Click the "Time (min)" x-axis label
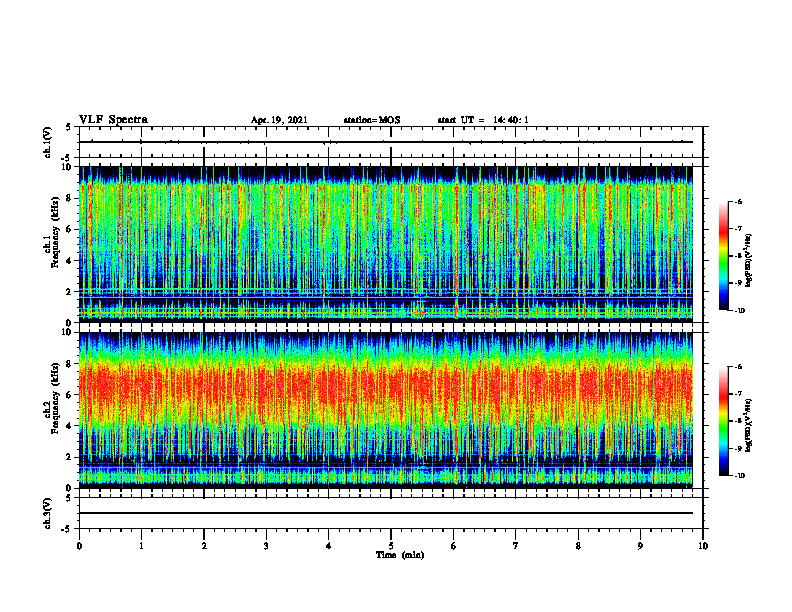The image size is (792, 612). pyautogui.click(x=400, y=555)
